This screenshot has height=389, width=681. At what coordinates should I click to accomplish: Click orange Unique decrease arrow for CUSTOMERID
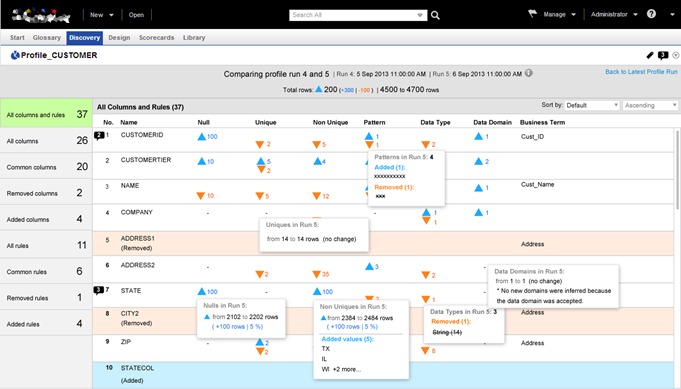pos(260,144)
